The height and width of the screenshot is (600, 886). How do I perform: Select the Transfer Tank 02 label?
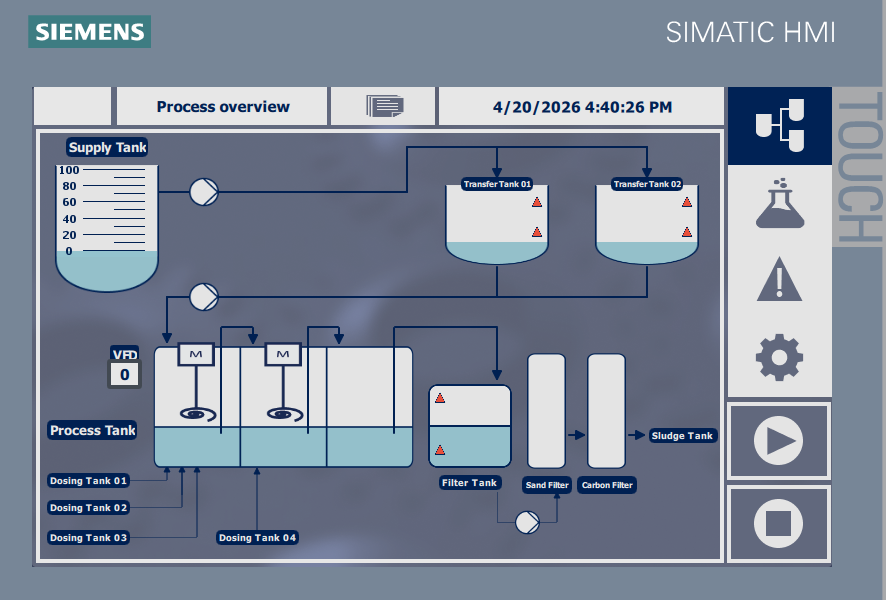[647, 184]
